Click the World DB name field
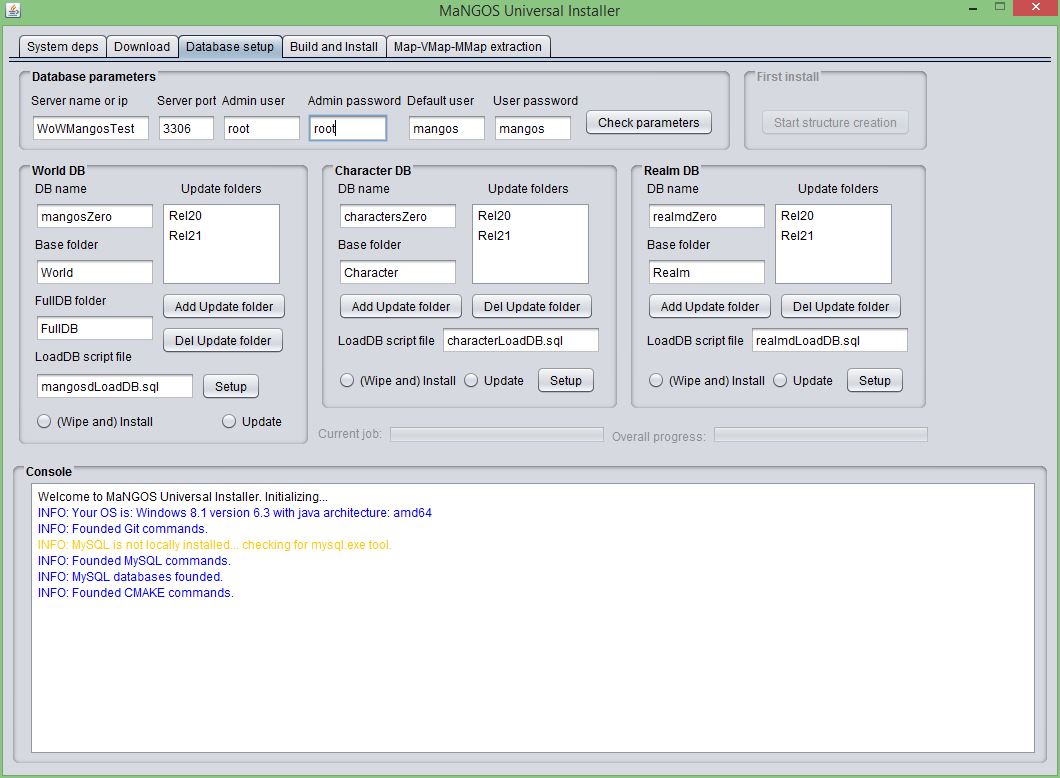The image size is (1060, 778). point(95,216)
